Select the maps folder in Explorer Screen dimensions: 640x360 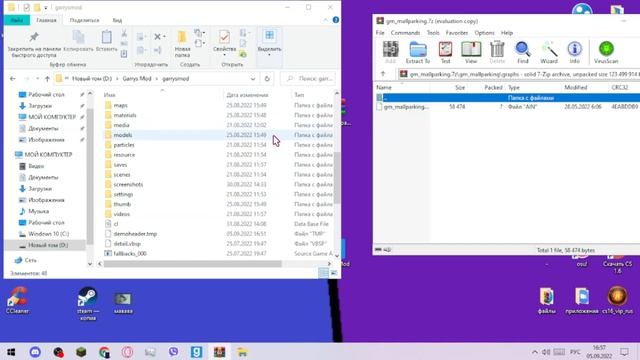[120, 105]
